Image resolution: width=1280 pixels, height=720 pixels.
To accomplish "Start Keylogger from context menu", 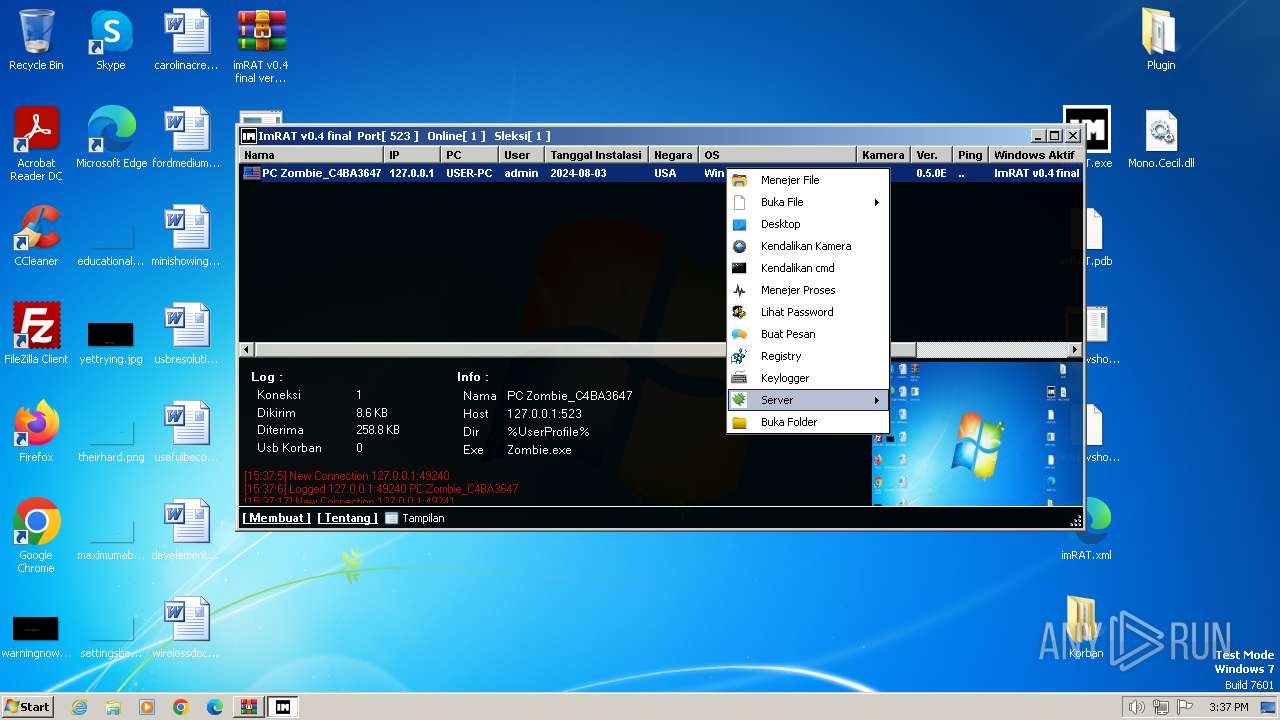I will pos(808,378).
